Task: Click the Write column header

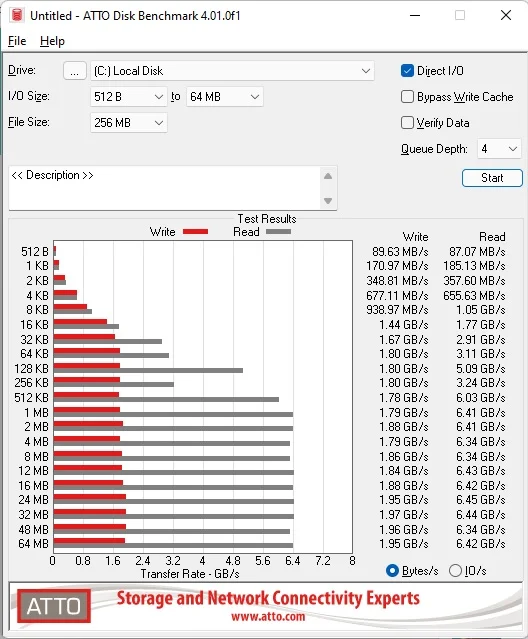Action: pos(416,237)
